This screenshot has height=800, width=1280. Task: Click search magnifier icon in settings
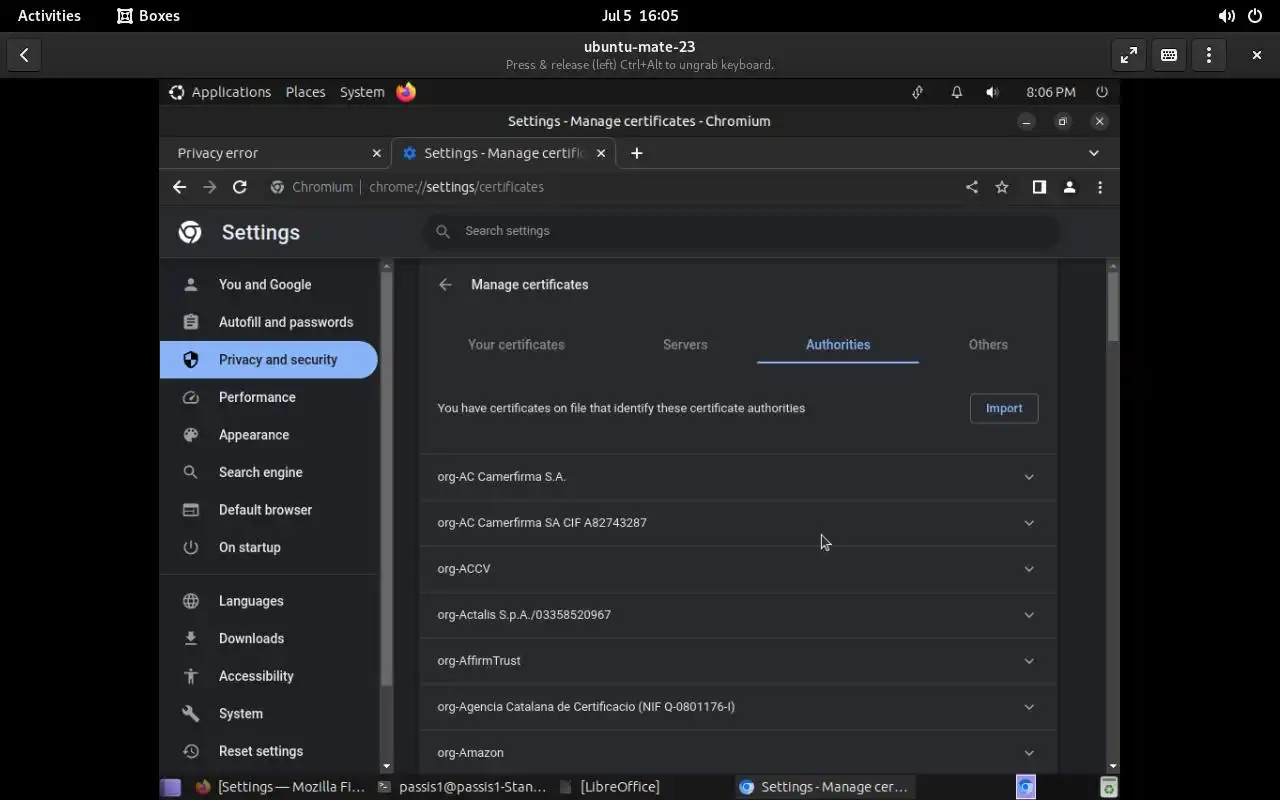pyautogui.click(x=443, y=231)
